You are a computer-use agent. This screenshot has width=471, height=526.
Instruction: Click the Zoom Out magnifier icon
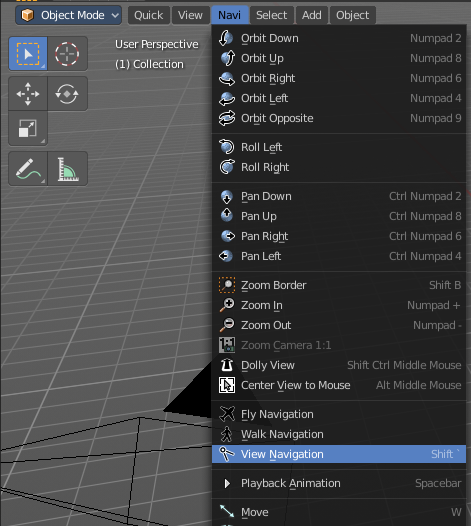[227, 325]
